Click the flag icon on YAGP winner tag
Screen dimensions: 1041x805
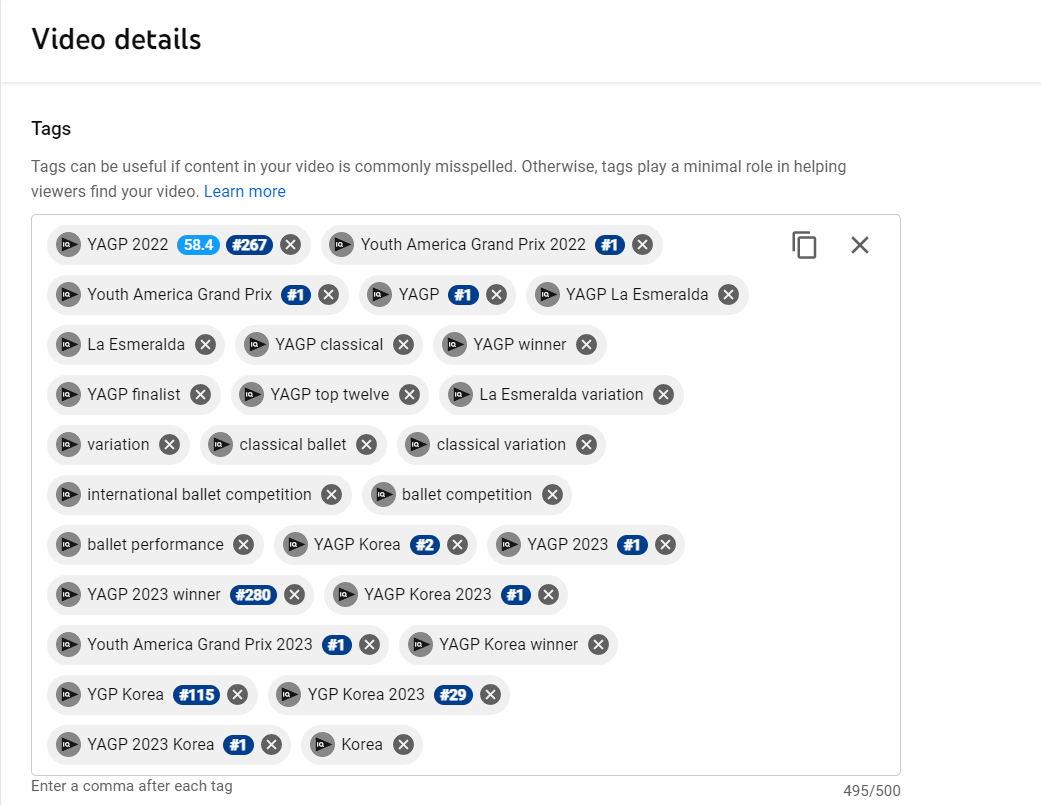point(454,344)
